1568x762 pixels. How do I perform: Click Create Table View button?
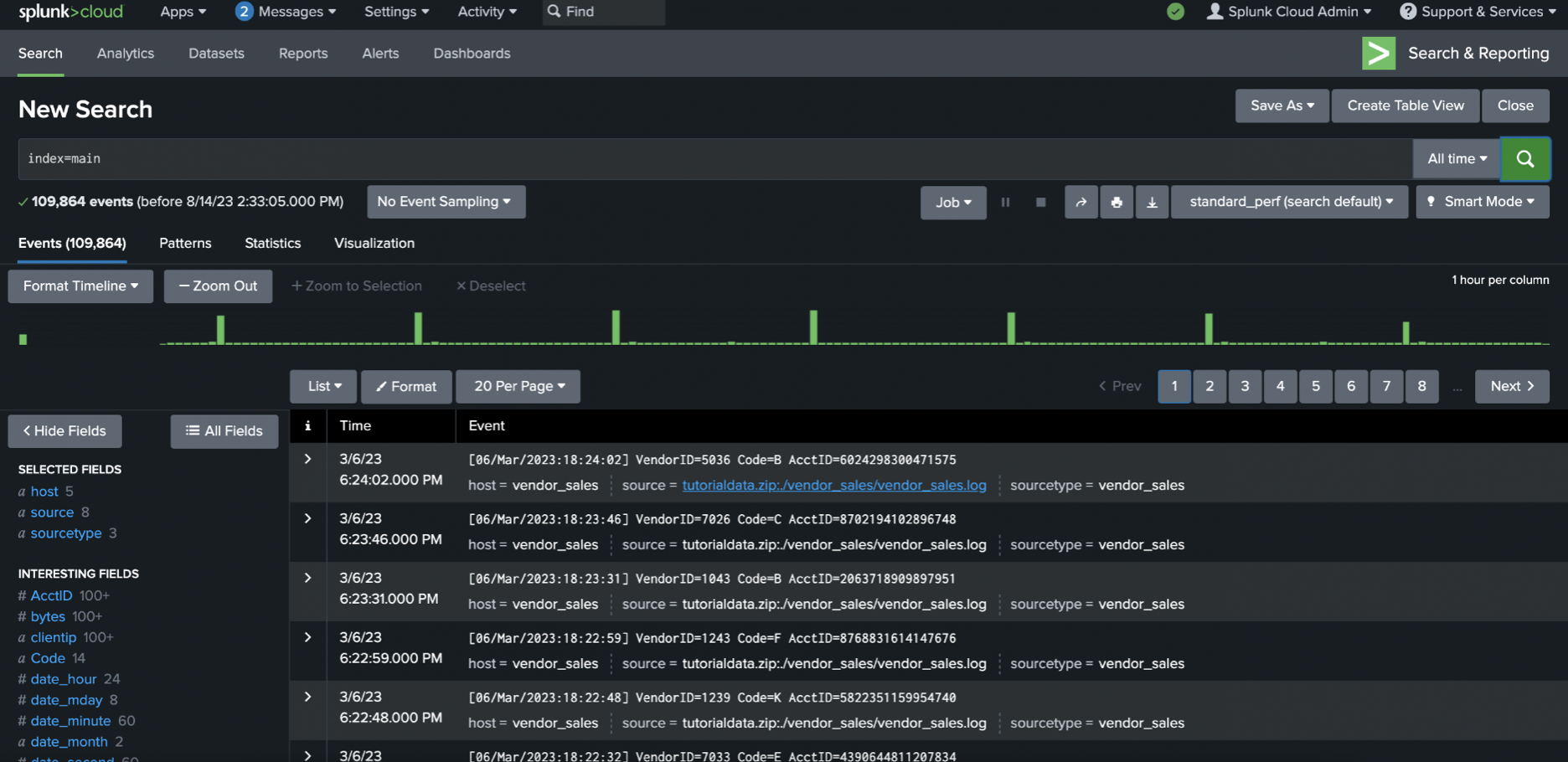[x=1406, y=106]
